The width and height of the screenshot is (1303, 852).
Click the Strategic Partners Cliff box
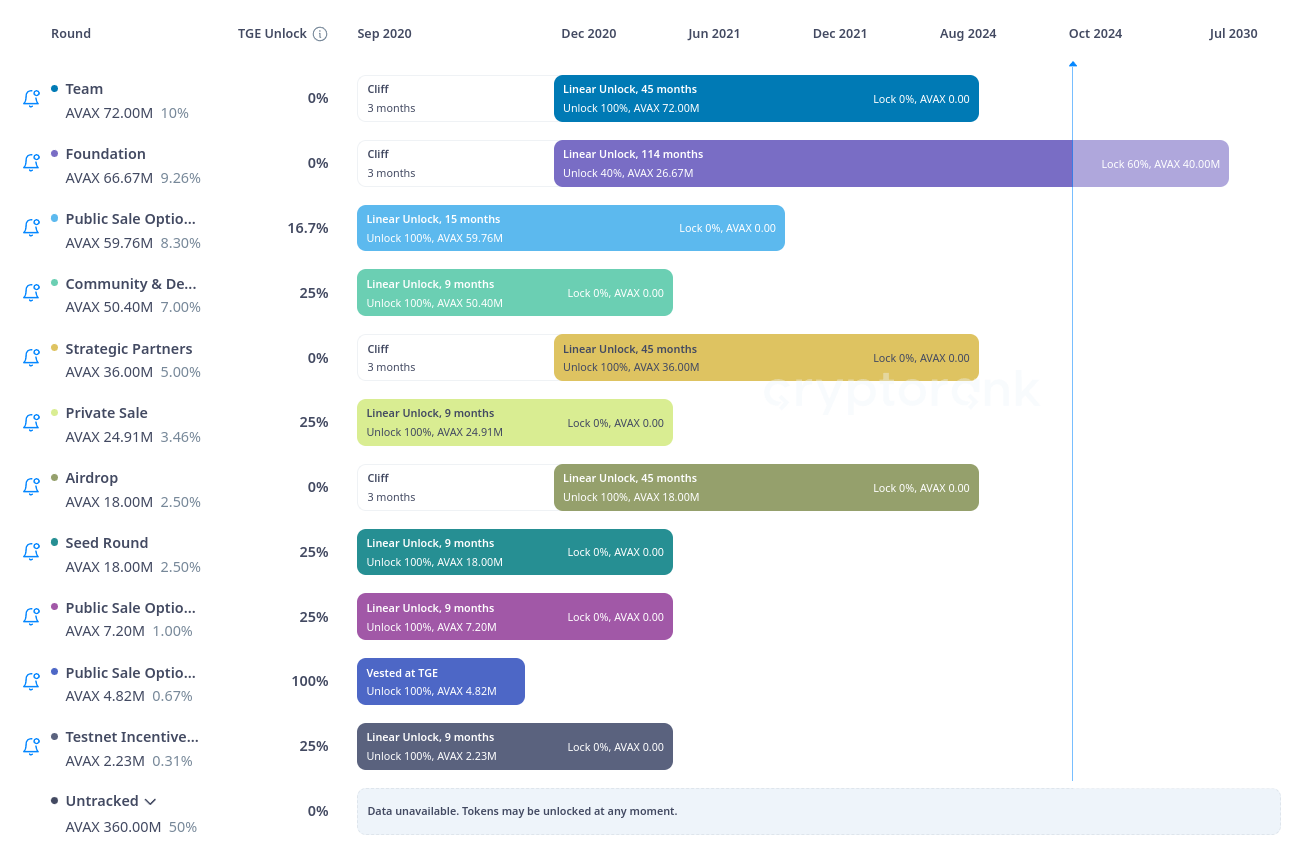(x=456, y=358)
